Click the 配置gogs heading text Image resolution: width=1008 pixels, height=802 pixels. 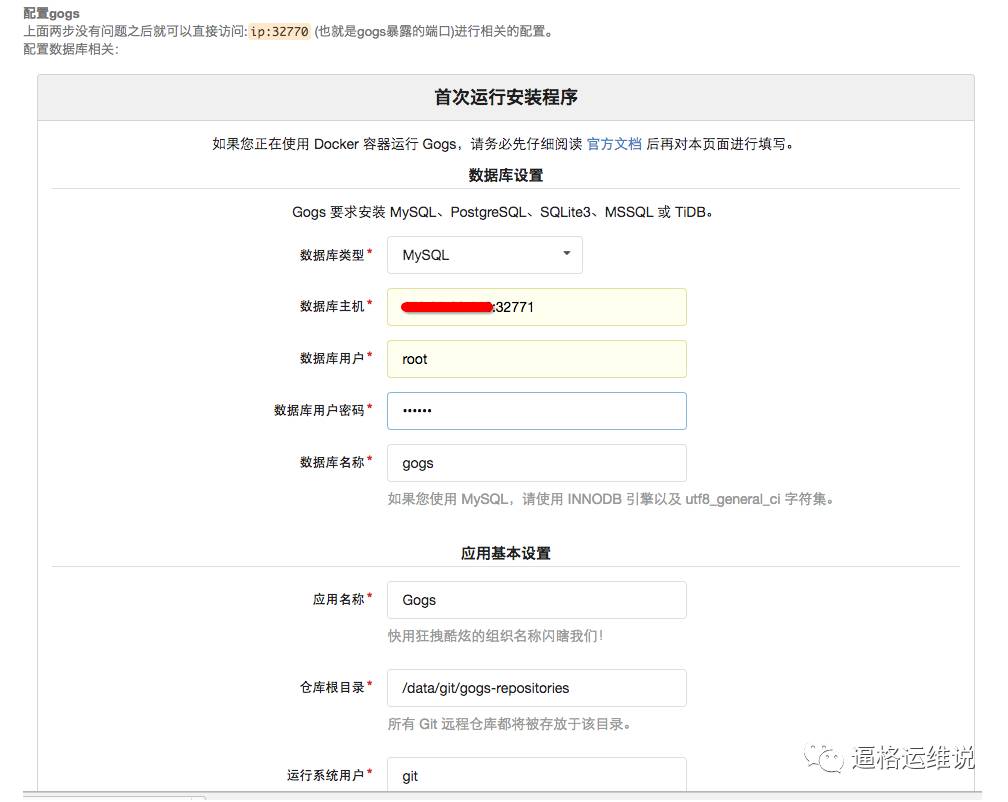pyautogui.click(x=51, y=13)
